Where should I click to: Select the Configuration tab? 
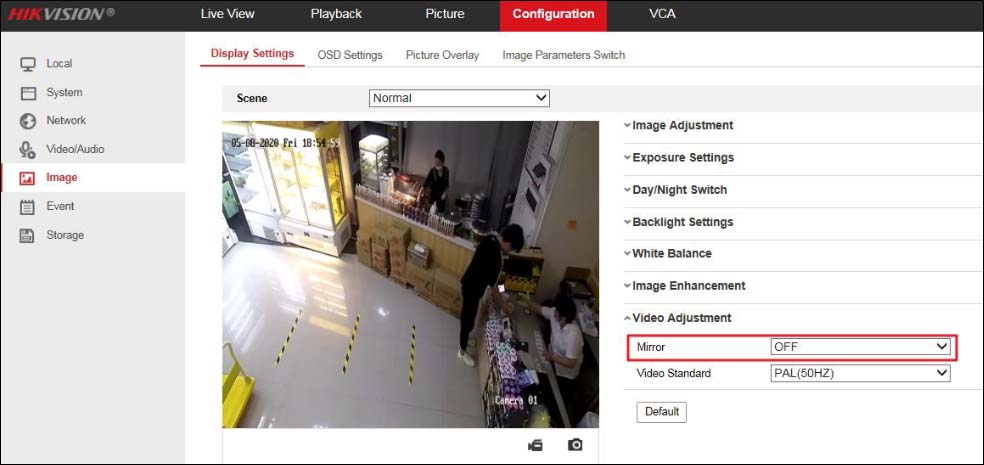click(x=554, y=15)
